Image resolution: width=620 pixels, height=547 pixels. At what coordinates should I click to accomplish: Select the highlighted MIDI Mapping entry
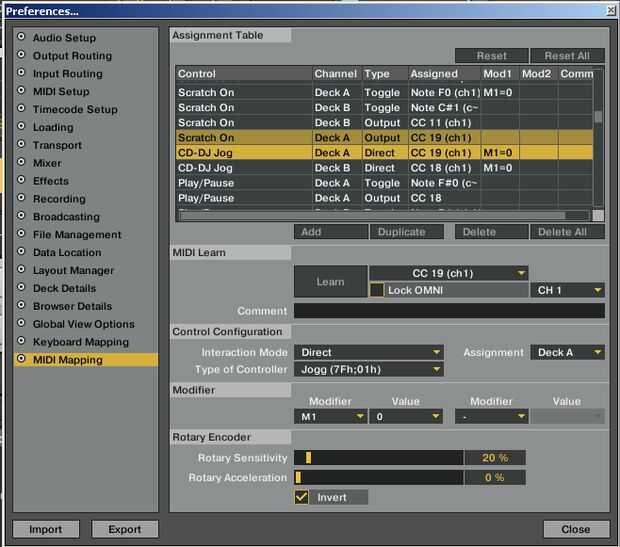pyautogui.click(x=86, y=360)
